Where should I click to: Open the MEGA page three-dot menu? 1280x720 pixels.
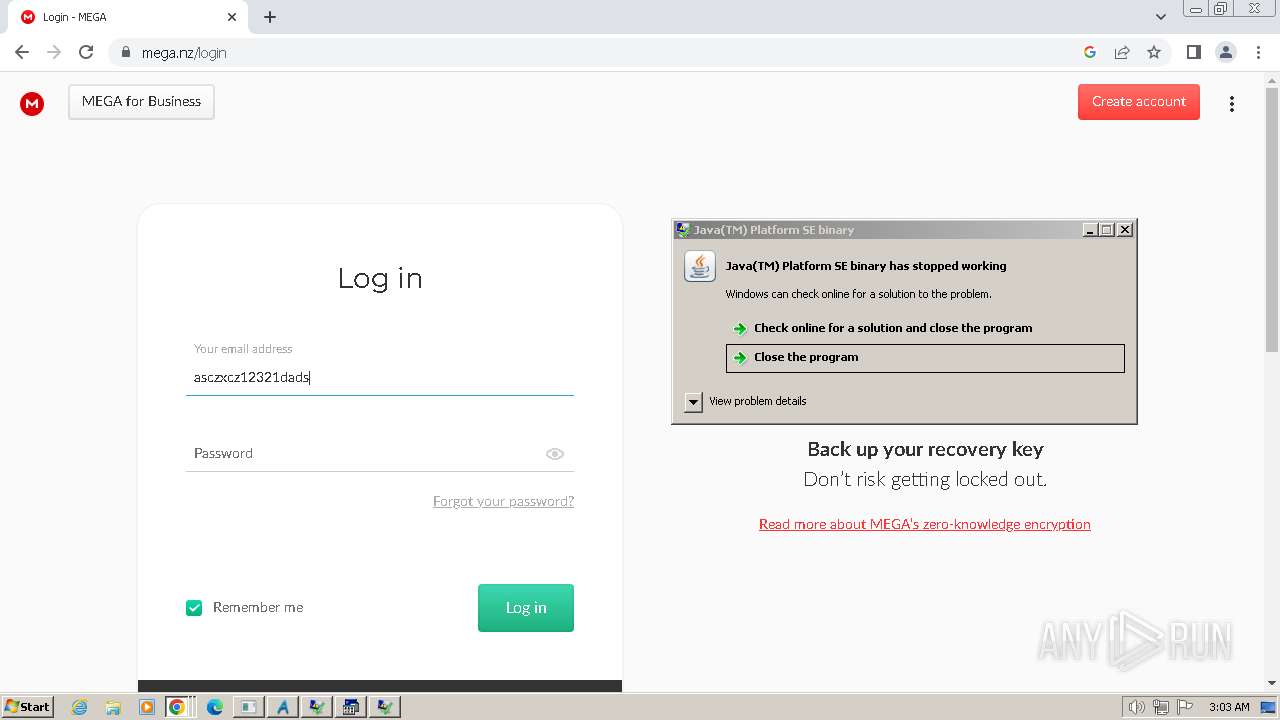[1232, 104]
